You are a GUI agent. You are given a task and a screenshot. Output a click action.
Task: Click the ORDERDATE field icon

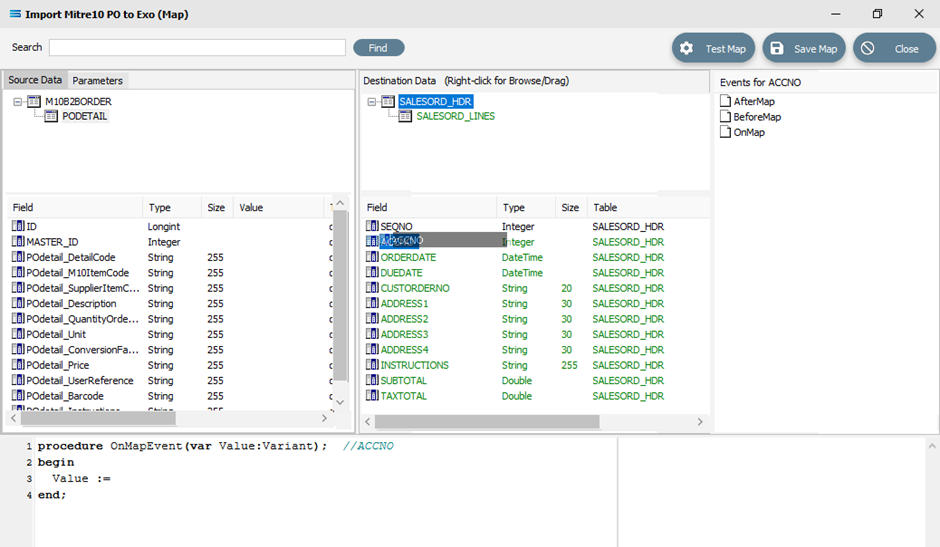[372, 257]
